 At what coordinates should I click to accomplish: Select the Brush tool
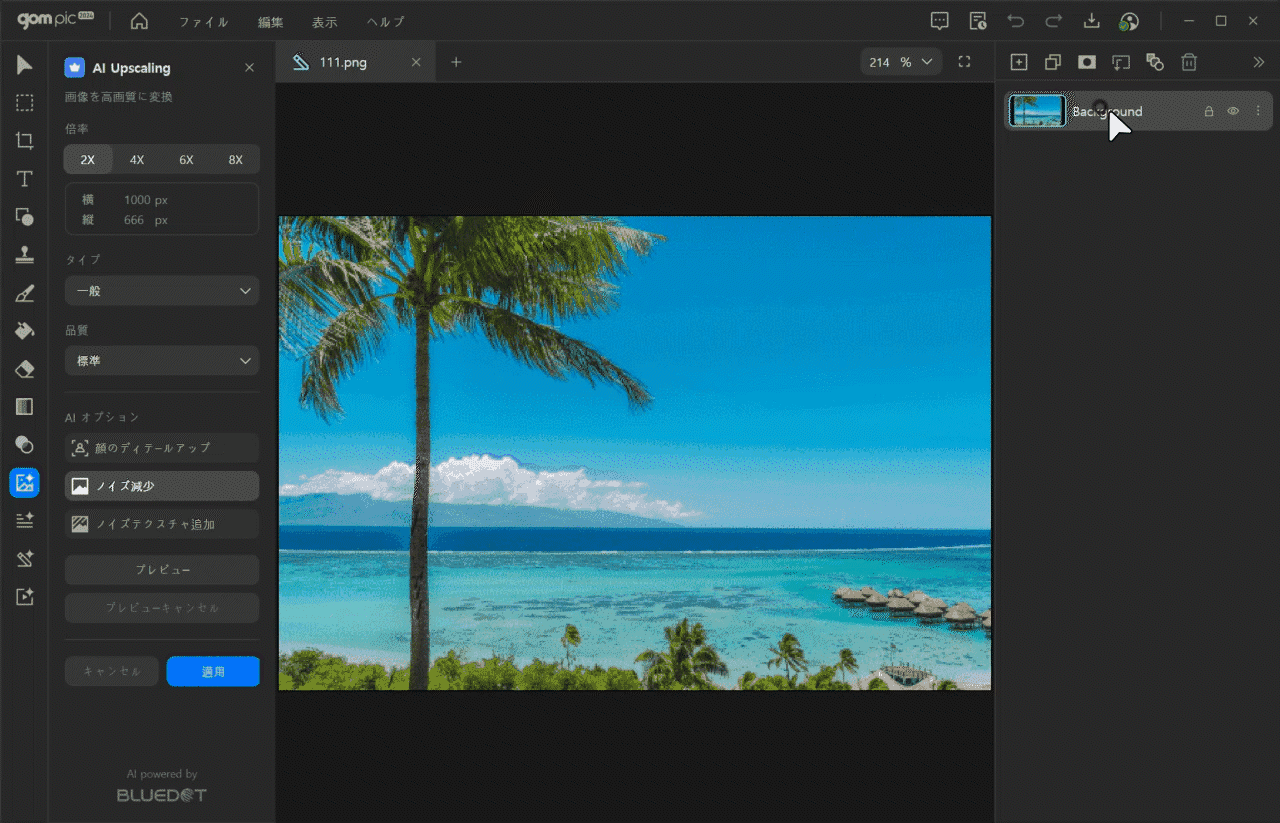24,293
